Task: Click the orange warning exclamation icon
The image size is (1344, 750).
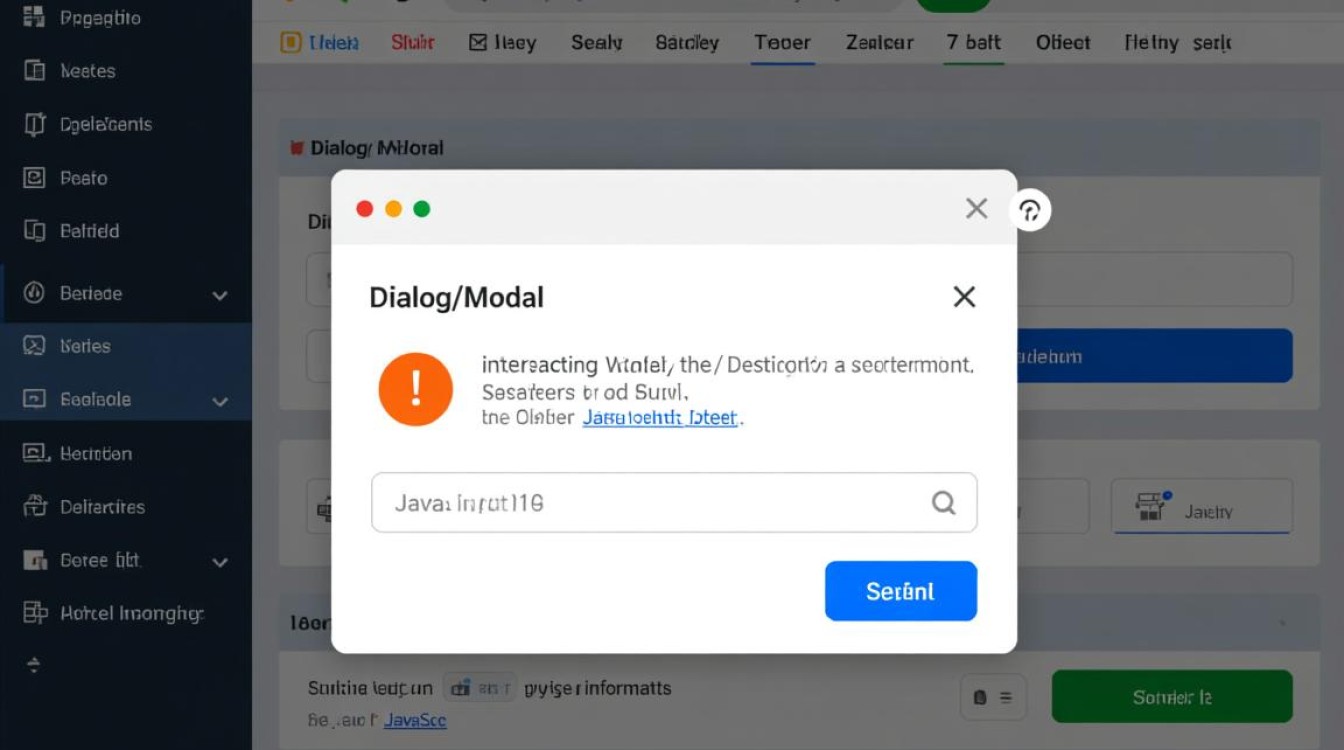Action: (415, 389)
